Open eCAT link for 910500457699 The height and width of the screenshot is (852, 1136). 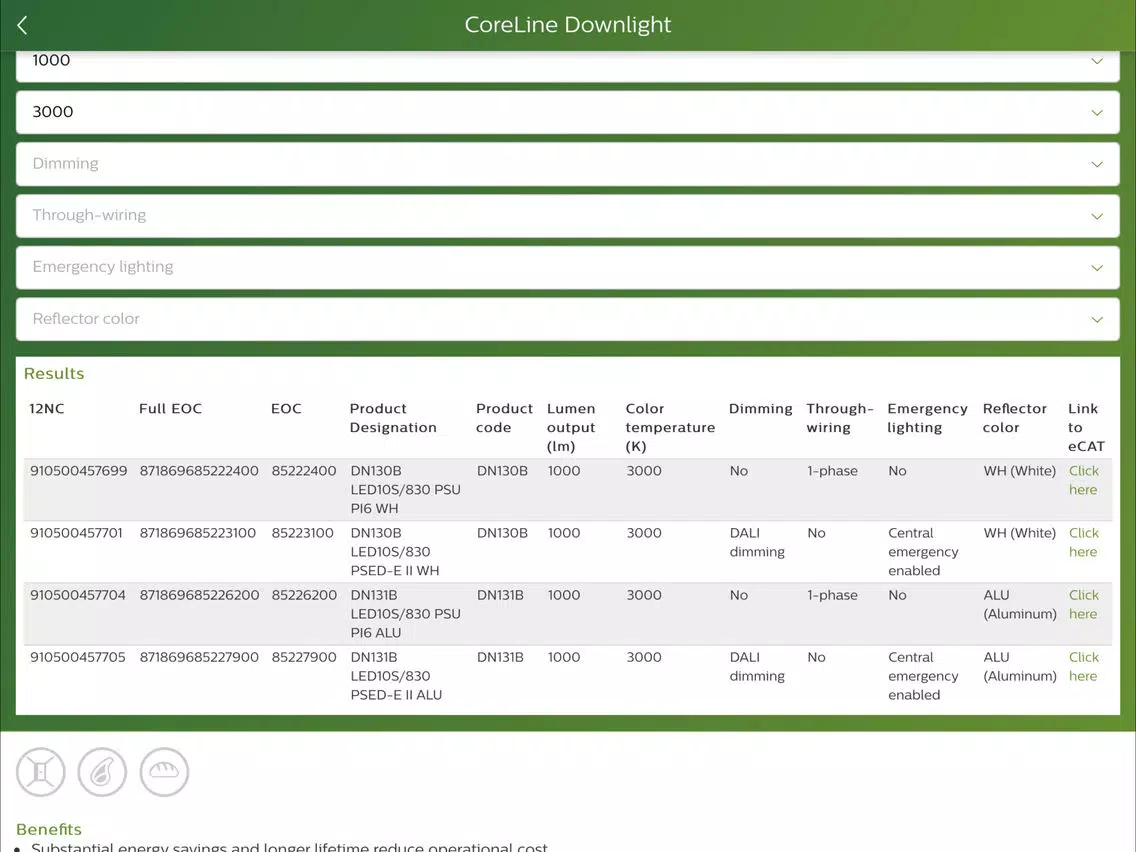[1084, 480]
